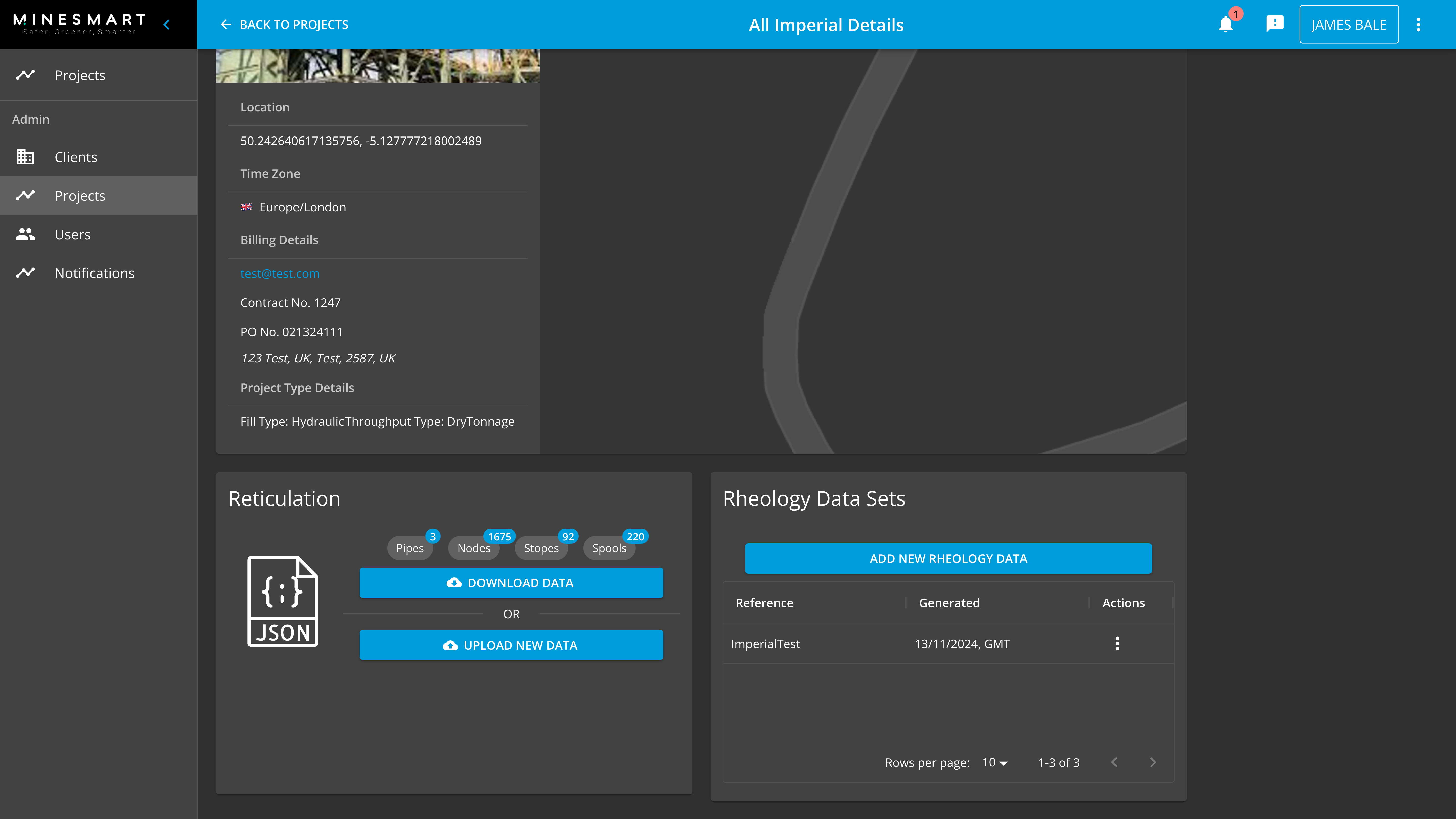Open the feedback message icon
Viewport: 1456px width, 819px height.
click(1275, 24)
